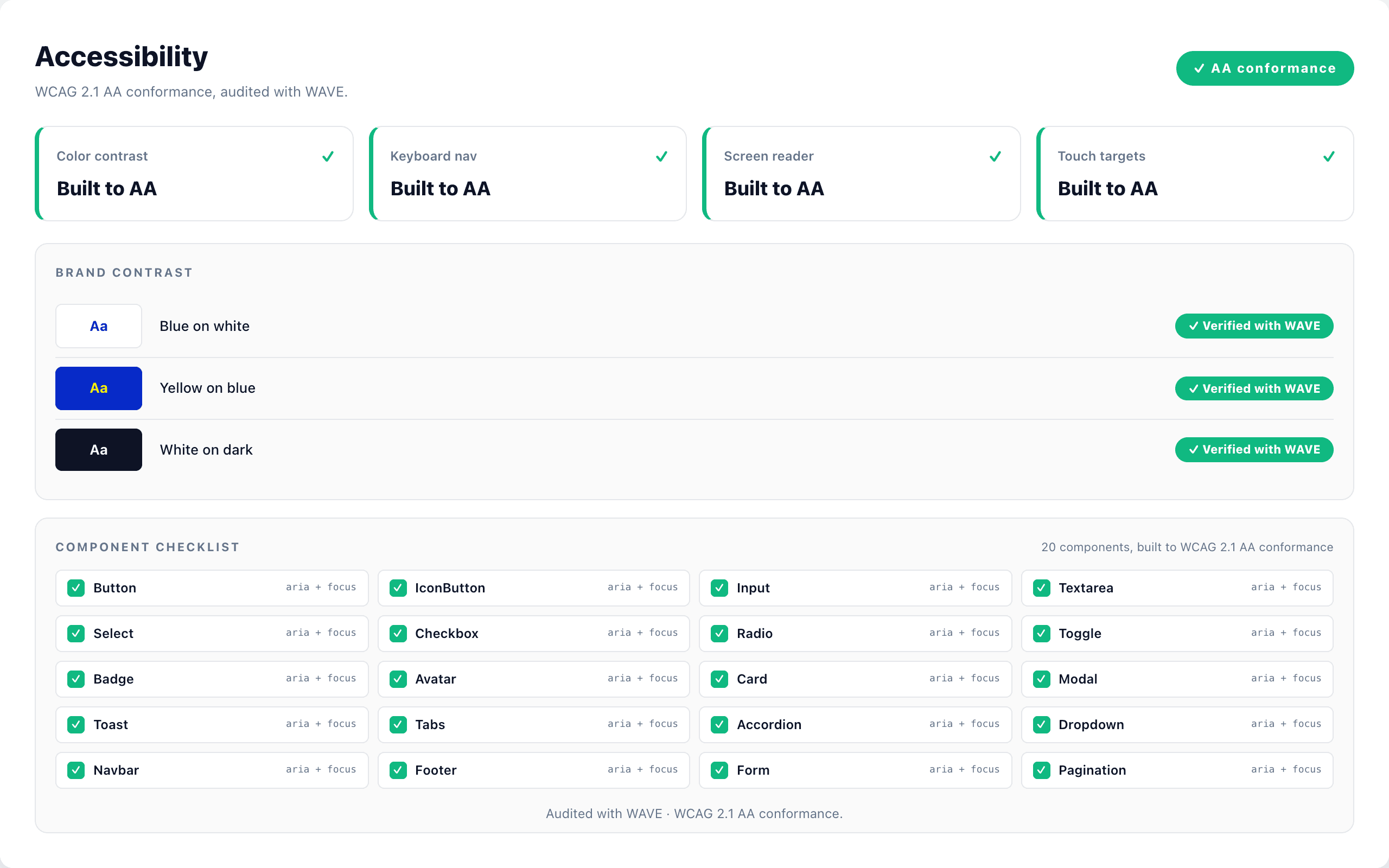
Task: Toggle the Button component checkbox
Action: pyautogui.click(x=76, y=588)
